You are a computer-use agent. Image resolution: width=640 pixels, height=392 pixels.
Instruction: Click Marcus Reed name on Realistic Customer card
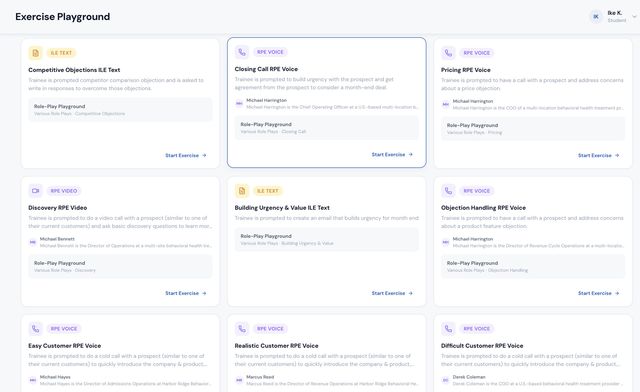(260, 377)
